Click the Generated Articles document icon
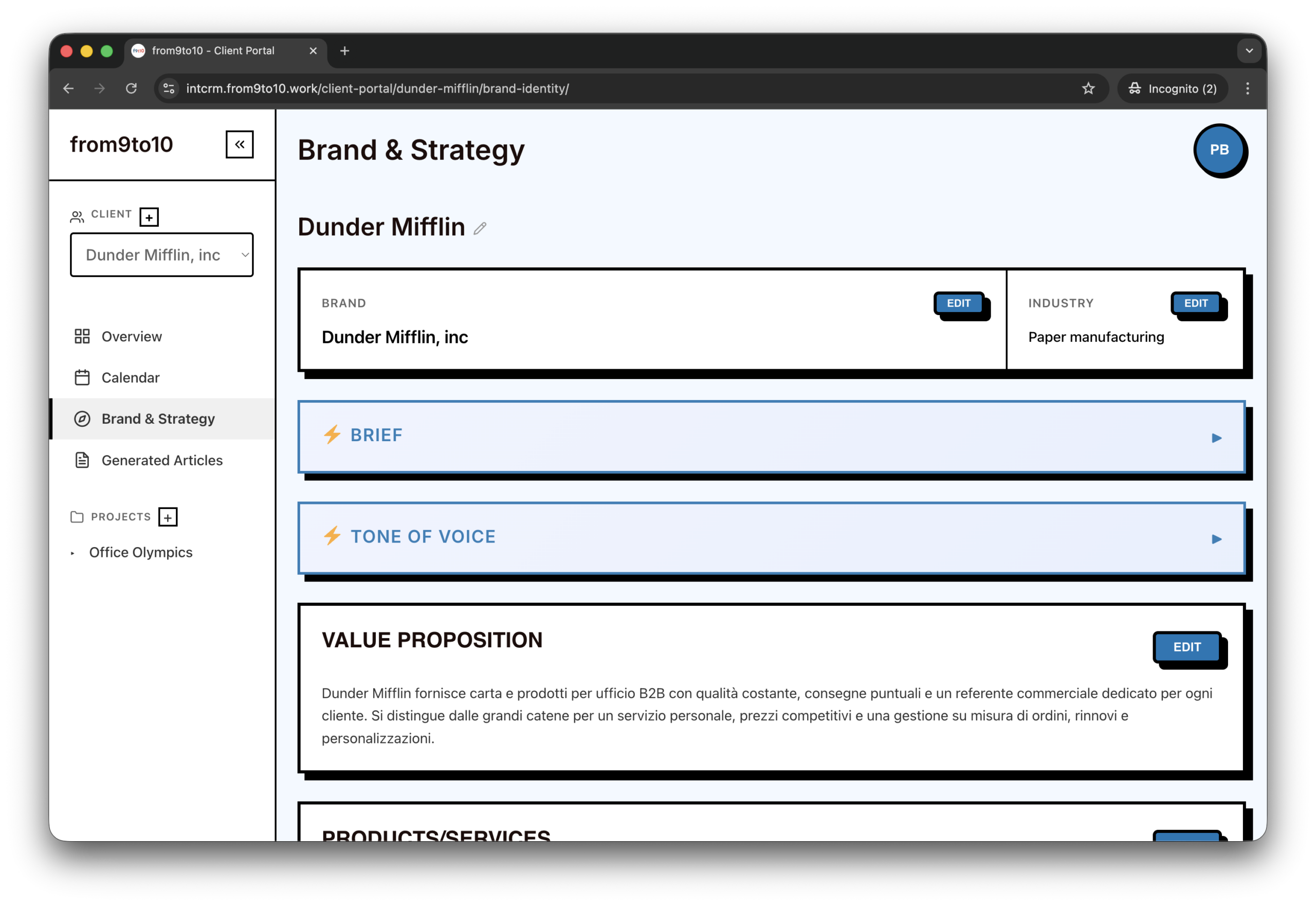Screen dimensions: 1316x906 tap(82, 460)
